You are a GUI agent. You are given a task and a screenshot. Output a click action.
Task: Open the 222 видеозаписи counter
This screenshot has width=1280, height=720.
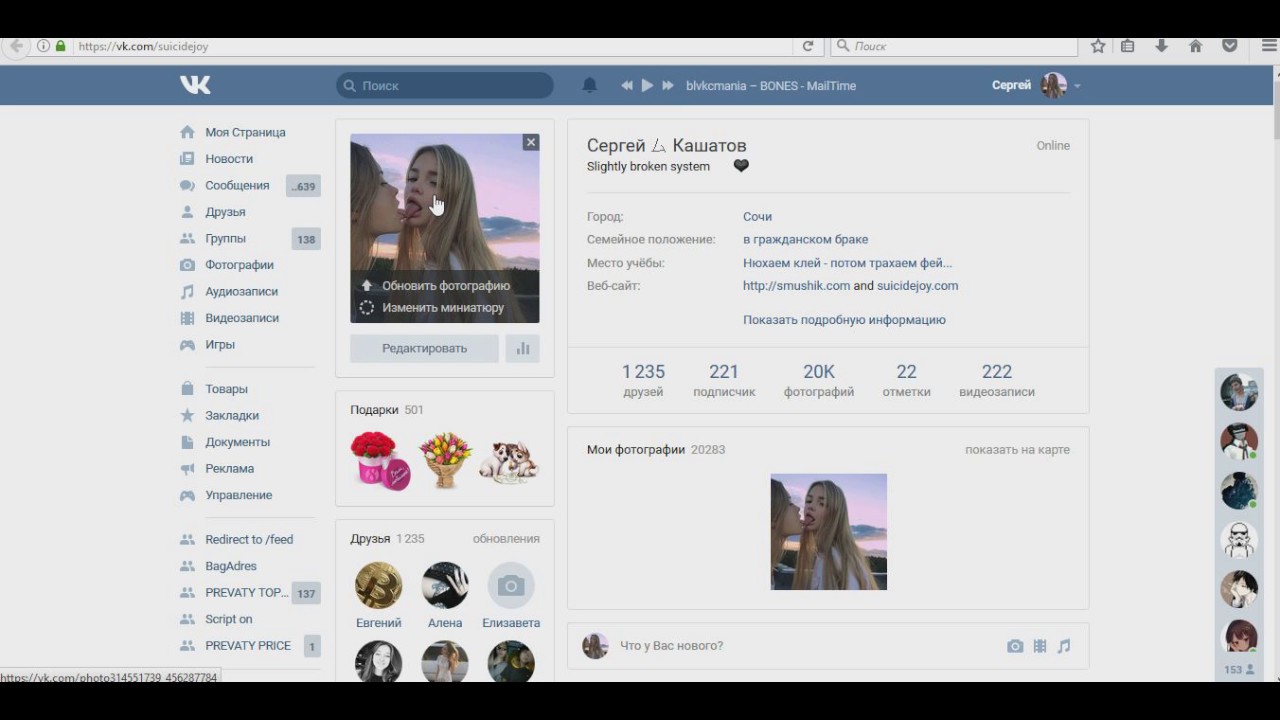[997, 380]
